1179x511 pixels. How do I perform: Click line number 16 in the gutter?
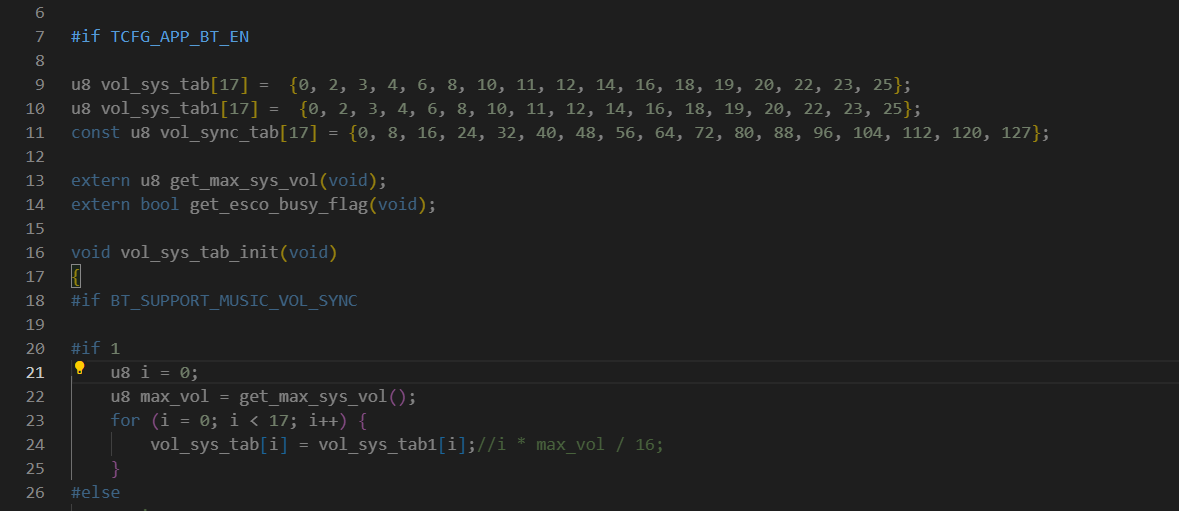pos(35,252)
